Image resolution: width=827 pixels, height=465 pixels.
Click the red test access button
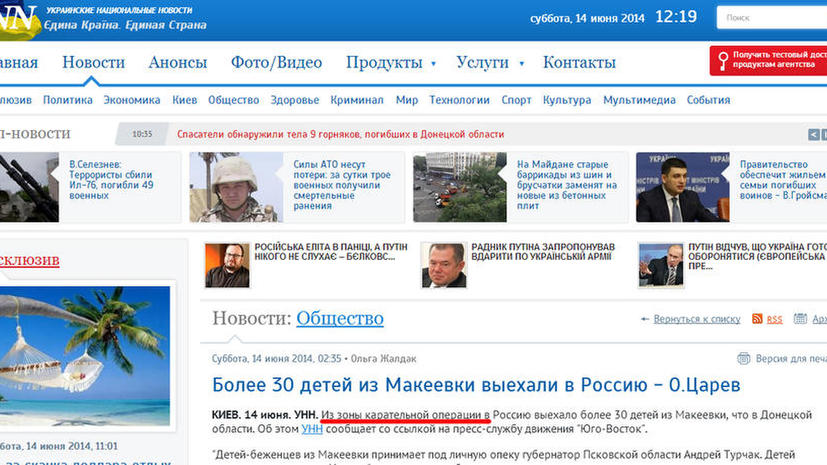point(768,60)
